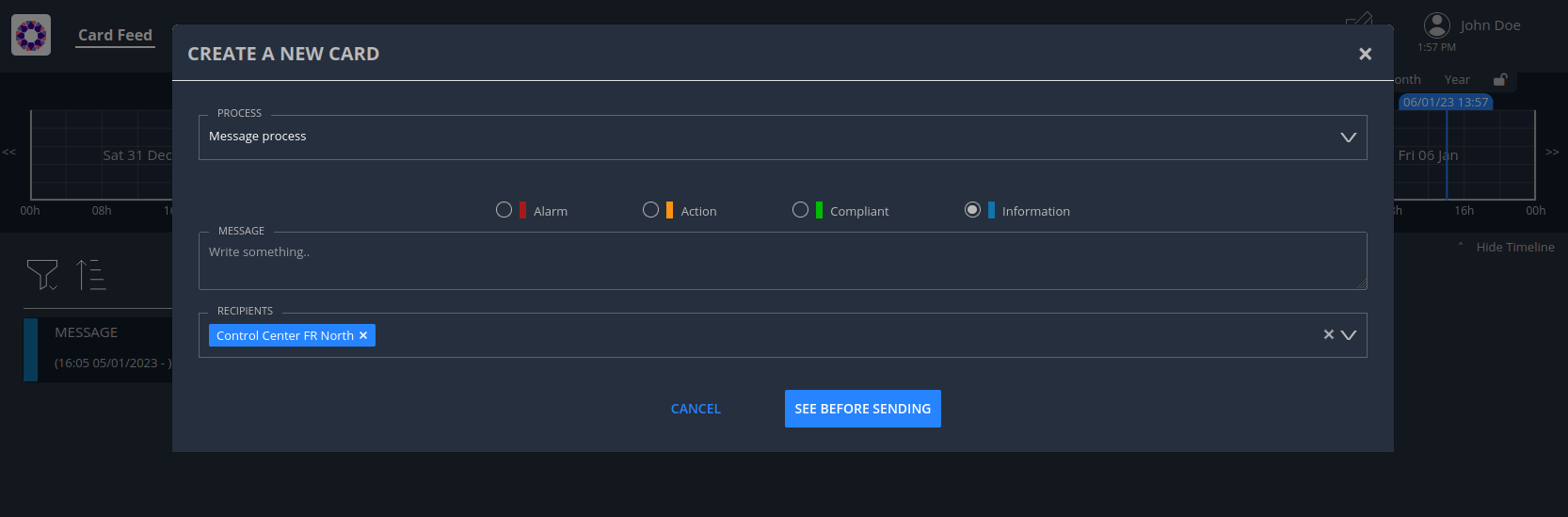Open the Card Feed tab

pos(115,36)
